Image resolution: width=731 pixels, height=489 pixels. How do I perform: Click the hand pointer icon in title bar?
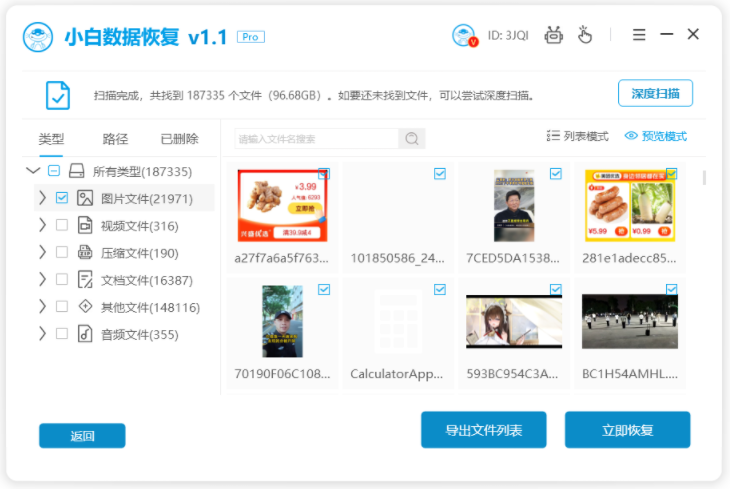(x=585, y=35)
